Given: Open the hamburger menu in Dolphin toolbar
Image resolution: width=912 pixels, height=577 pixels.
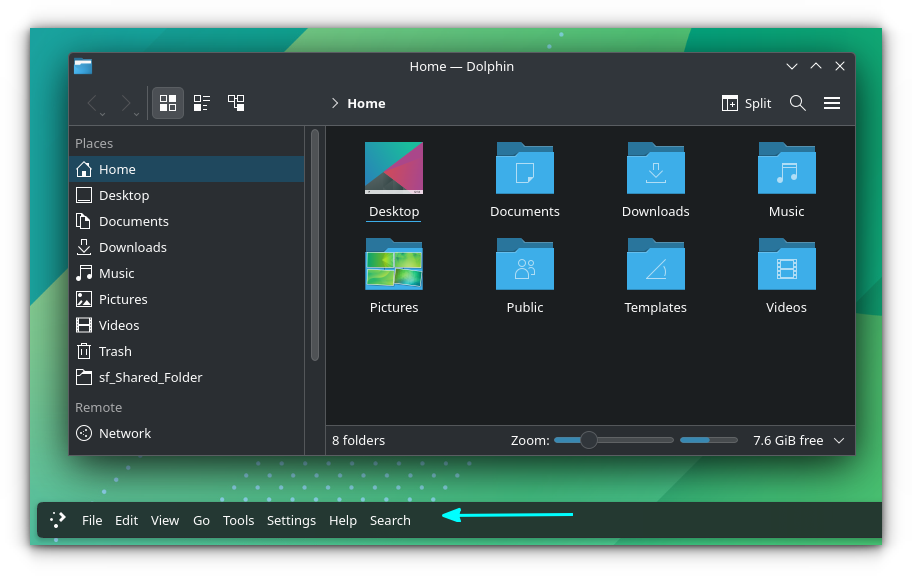Looking at the screenshot, I should click(831, 103).
